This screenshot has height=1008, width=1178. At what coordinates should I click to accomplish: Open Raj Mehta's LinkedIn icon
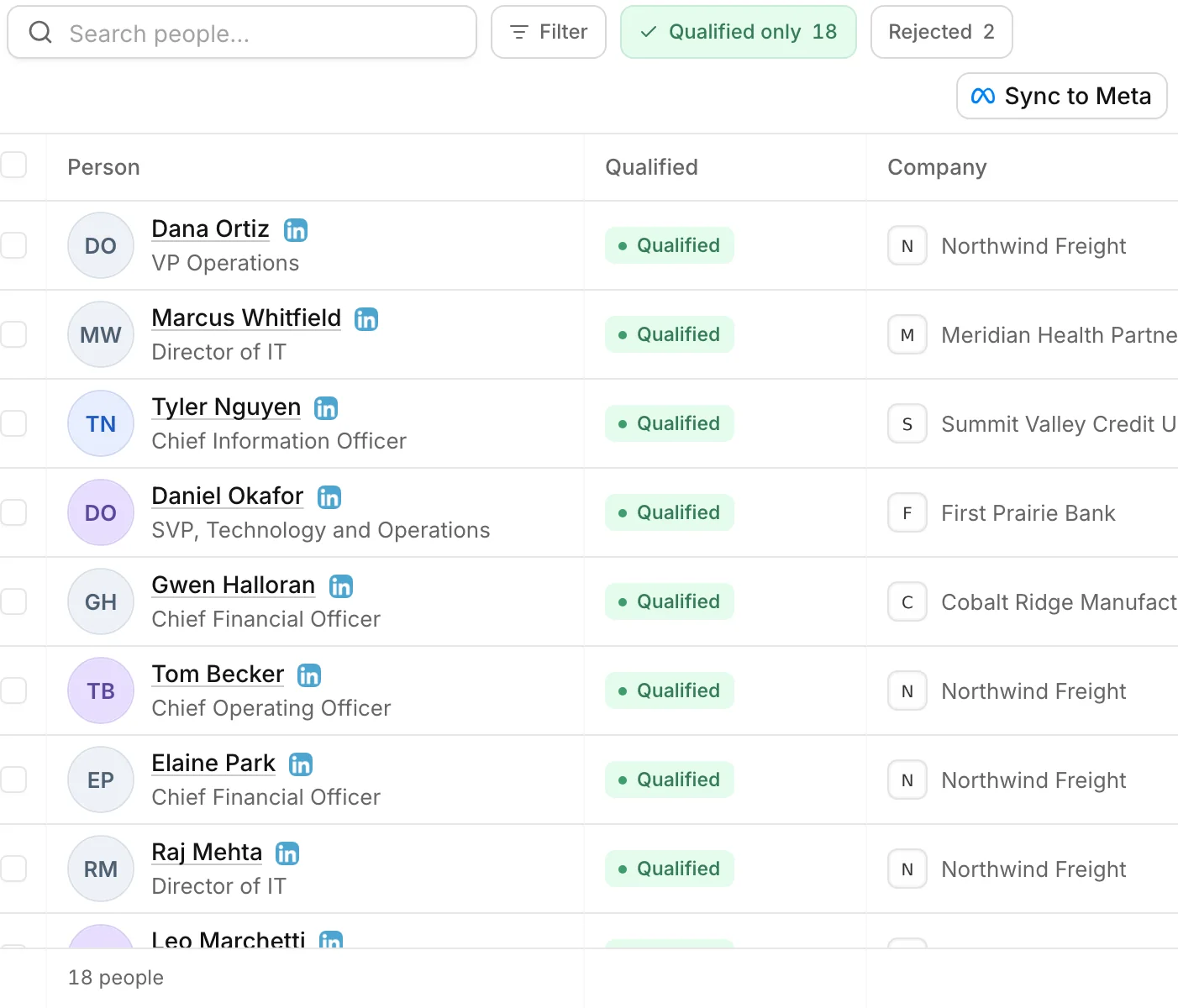287,853
